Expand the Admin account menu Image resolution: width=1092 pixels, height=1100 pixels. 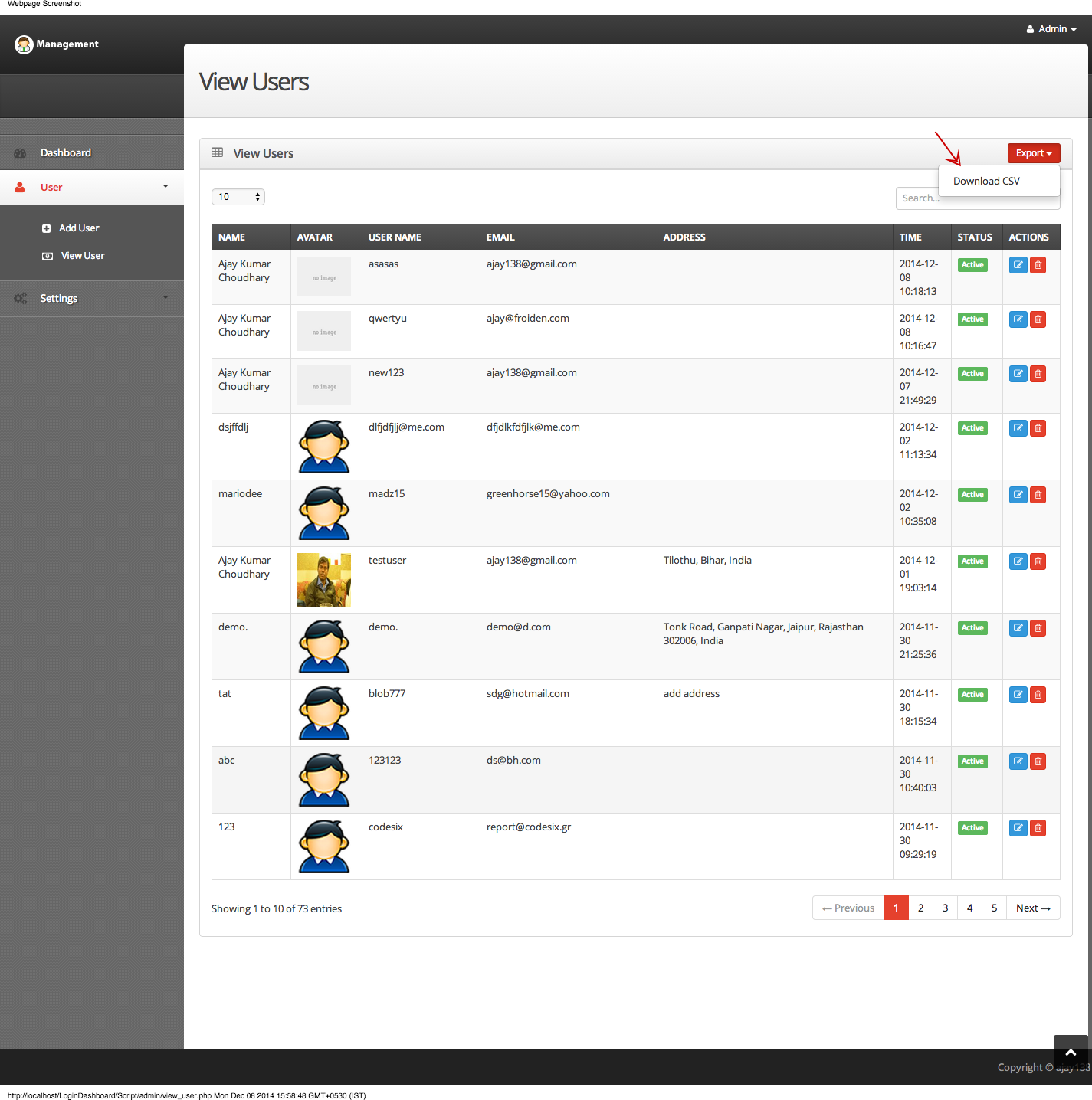click(1051, 28)
